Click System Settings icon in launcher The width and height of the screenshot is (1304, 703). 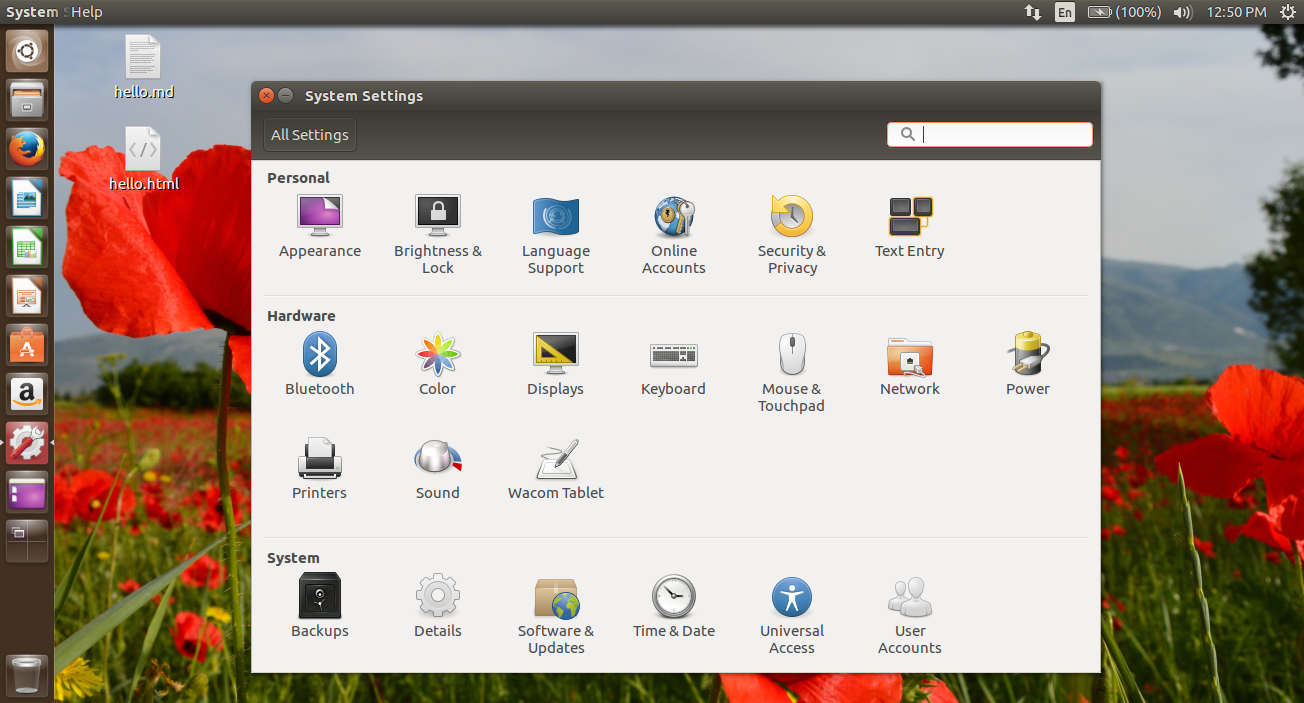[x=27, y=442]
